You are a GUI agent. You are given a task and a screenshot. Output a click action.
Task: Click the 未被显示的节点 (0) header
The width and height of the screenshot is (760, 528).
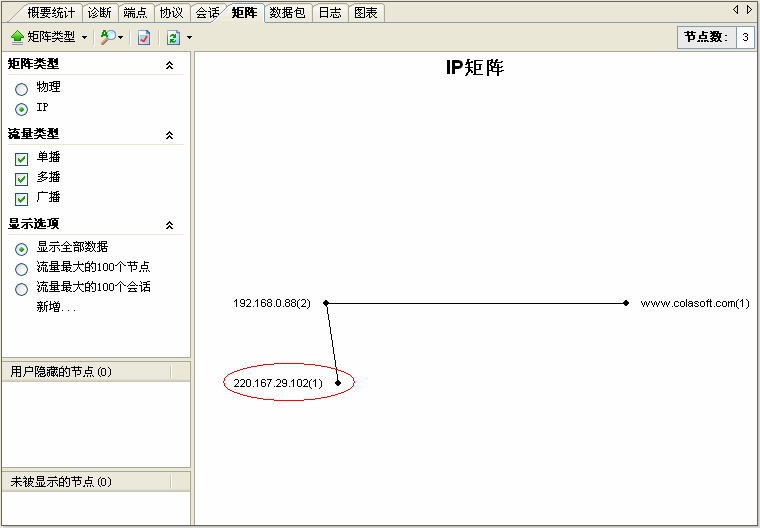[x=96, y=481]
